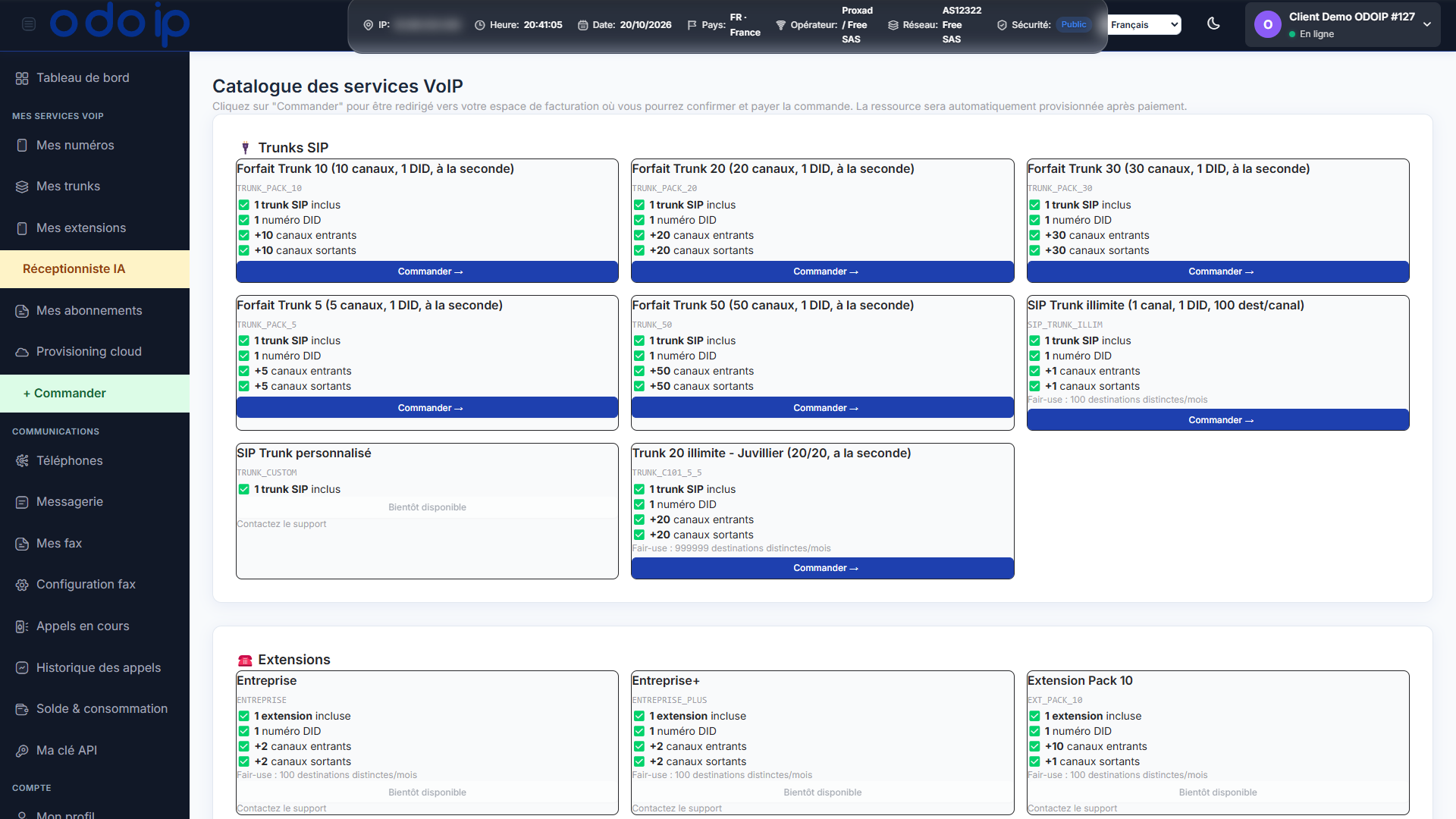
Task: Click the Appels en cours icon
Action: coord(22,626)
